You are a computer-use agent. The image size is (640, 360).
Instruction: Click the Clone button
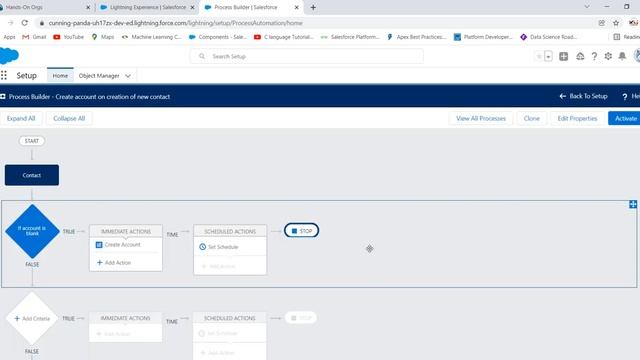tap(531, 118)
